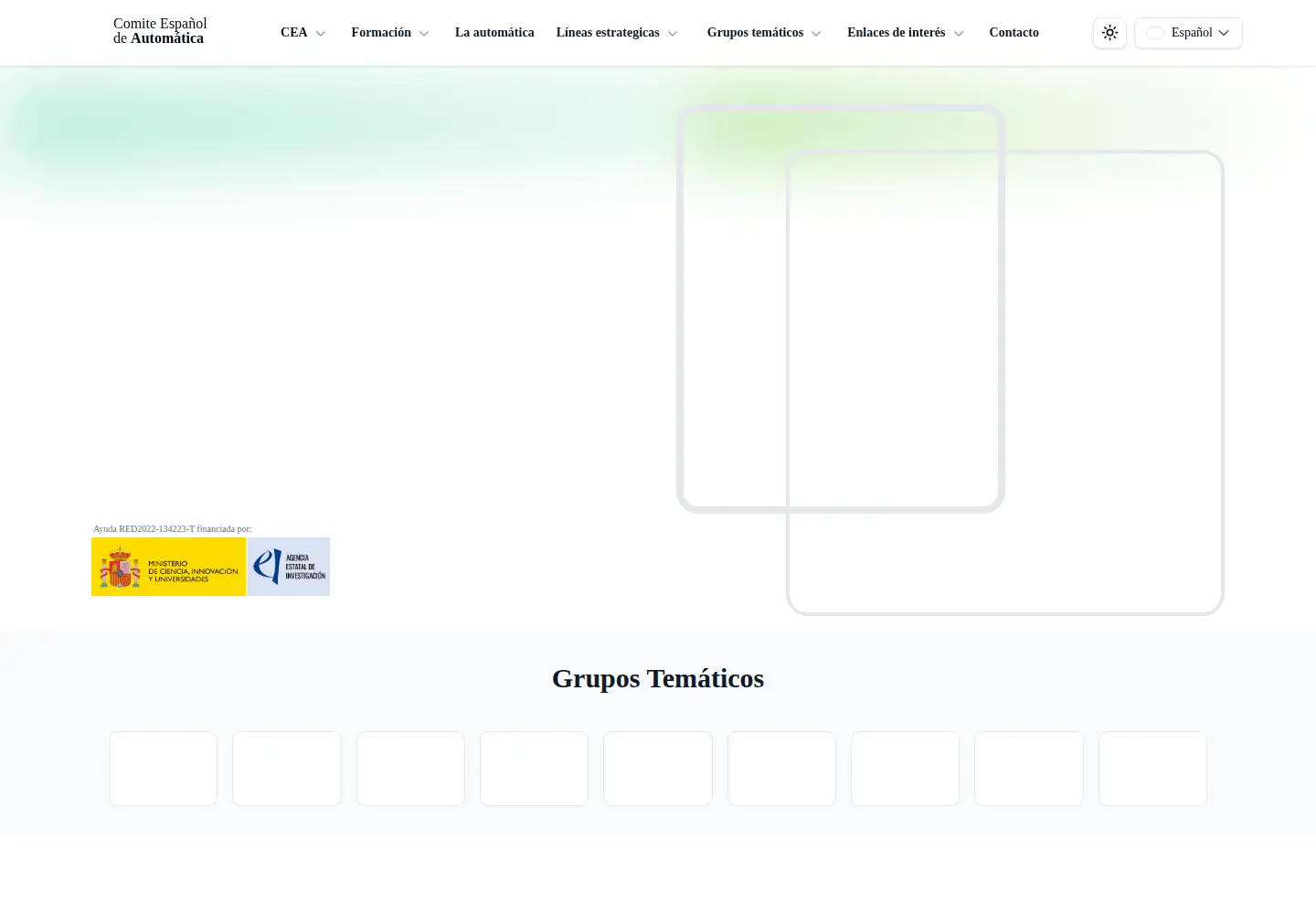1316x914 pixels.
Task: Click the Ministerio de Ciencia, Innovación y Universidades logo
Action: pos(169,567)
